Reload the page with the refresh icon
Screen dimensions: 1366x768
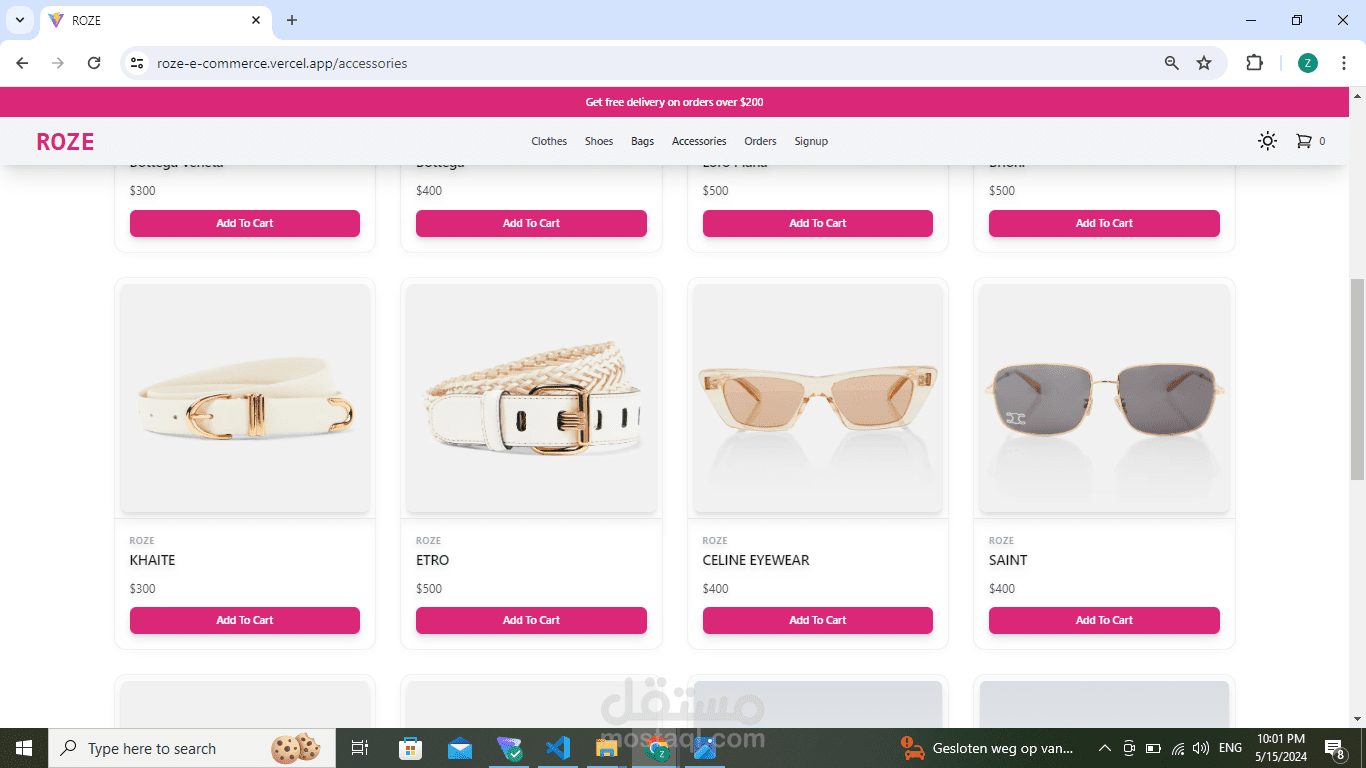[94, 63]
